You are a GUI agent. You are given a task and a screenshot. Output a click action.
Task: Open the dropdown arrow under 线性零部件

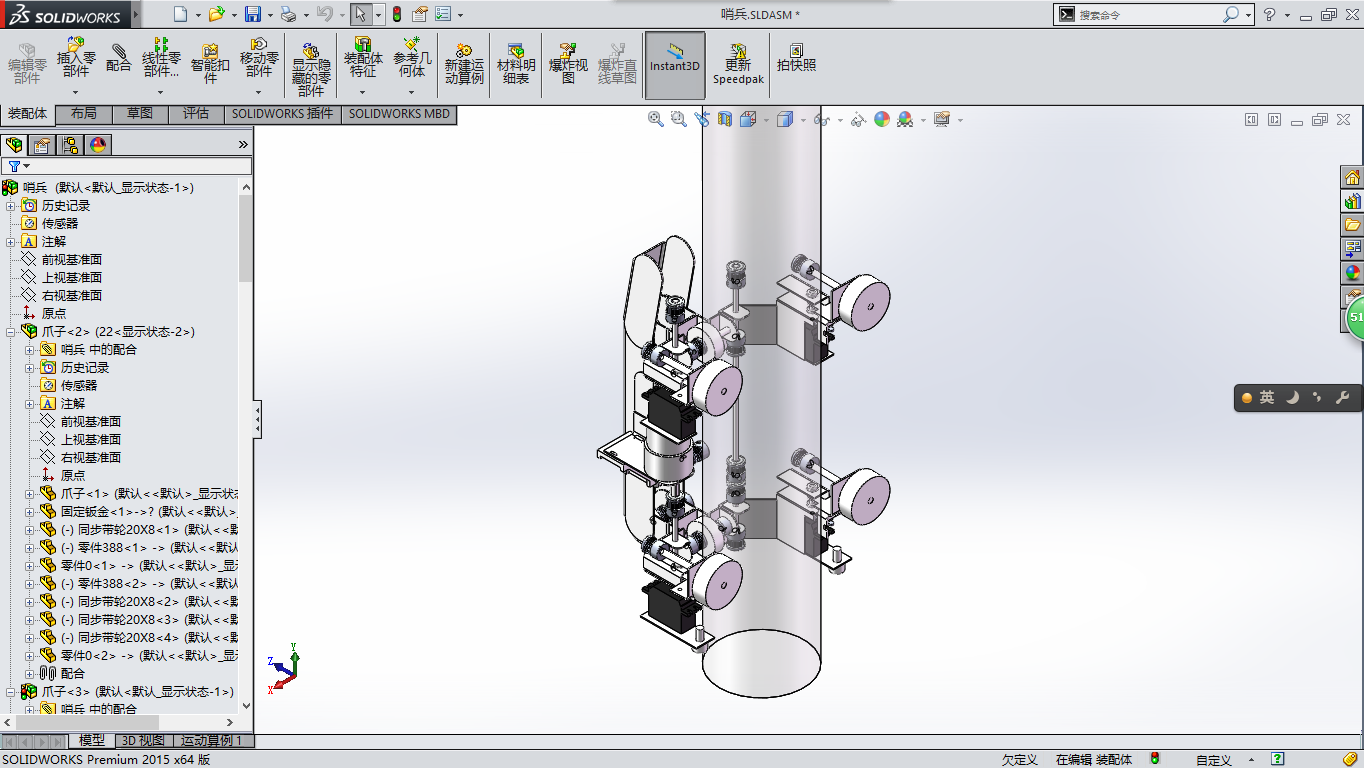[161, 92]
